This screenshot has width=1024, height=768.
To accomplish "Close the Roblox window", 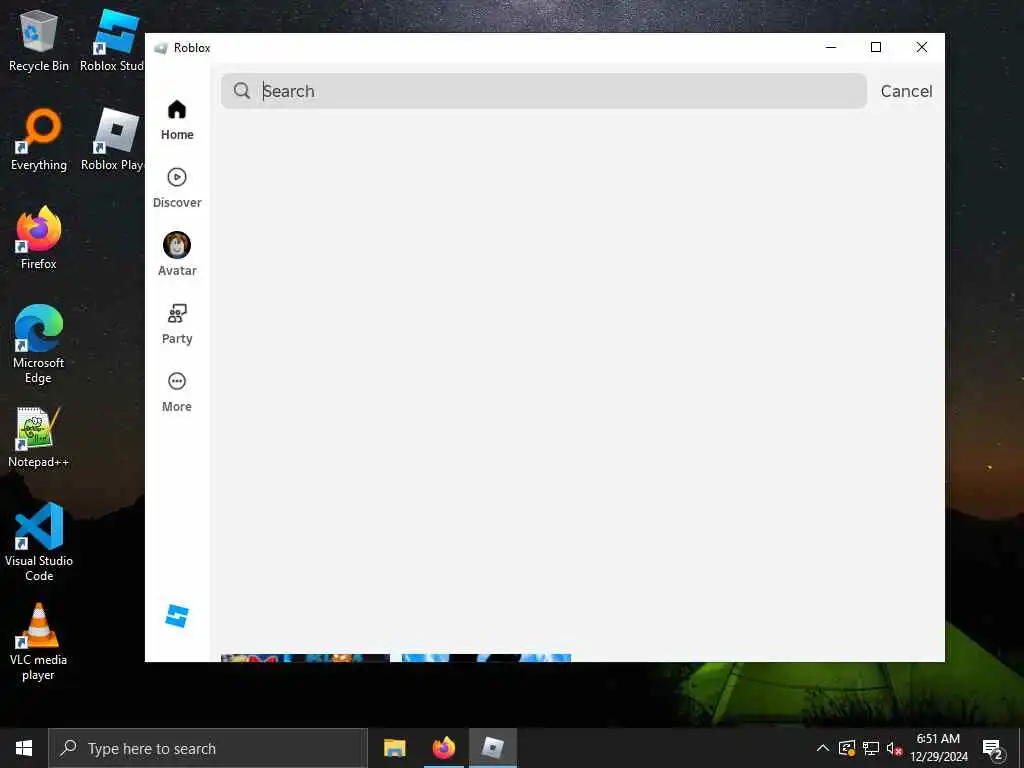I will (x=921, y=47).
